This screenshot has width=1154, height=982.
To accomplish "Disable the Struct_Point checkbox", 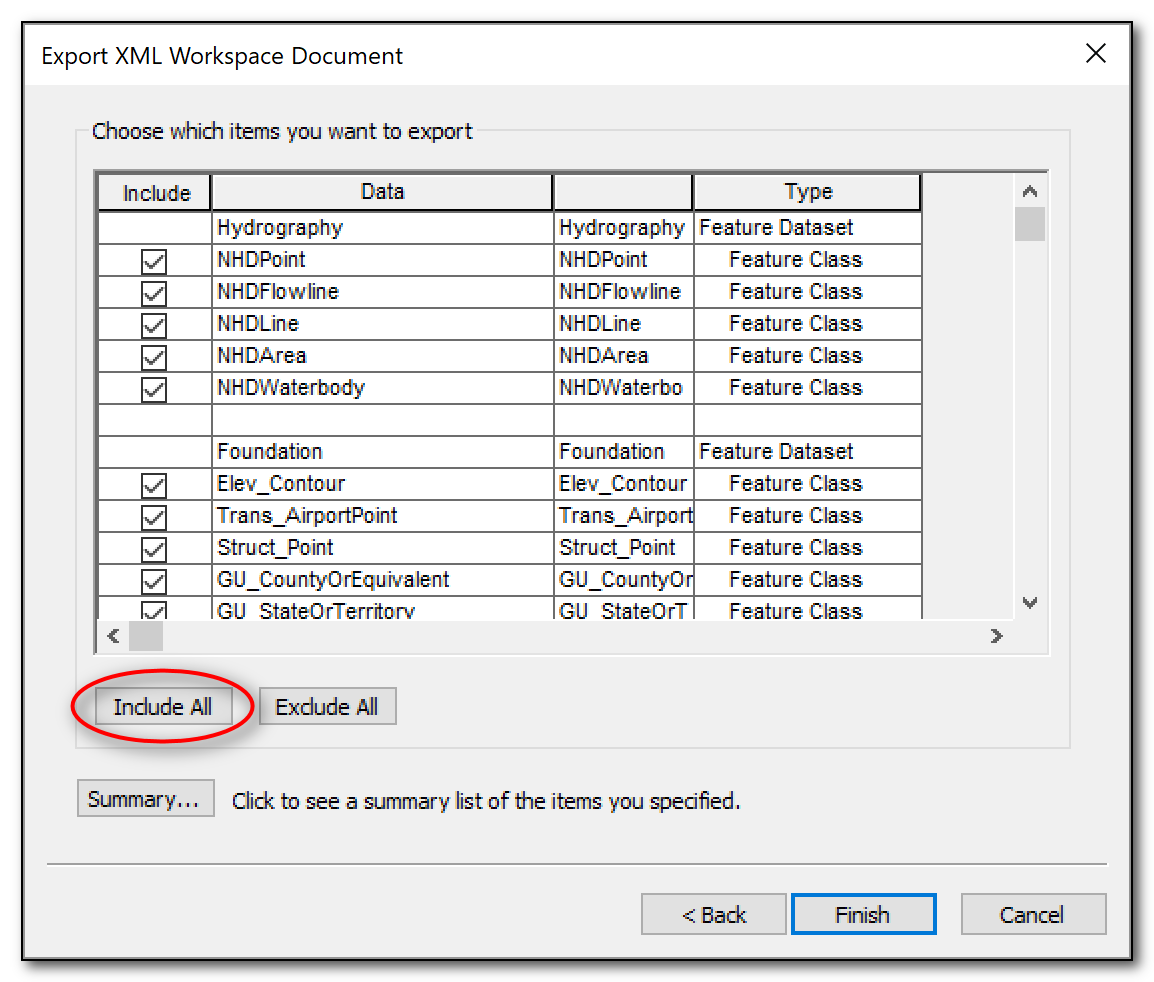I will 153,547.
